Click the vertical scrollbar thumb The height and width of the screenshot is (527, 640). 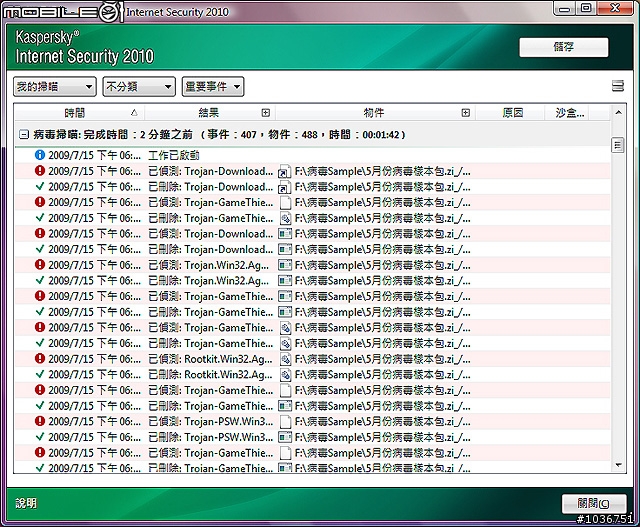[x=618, y=145]
